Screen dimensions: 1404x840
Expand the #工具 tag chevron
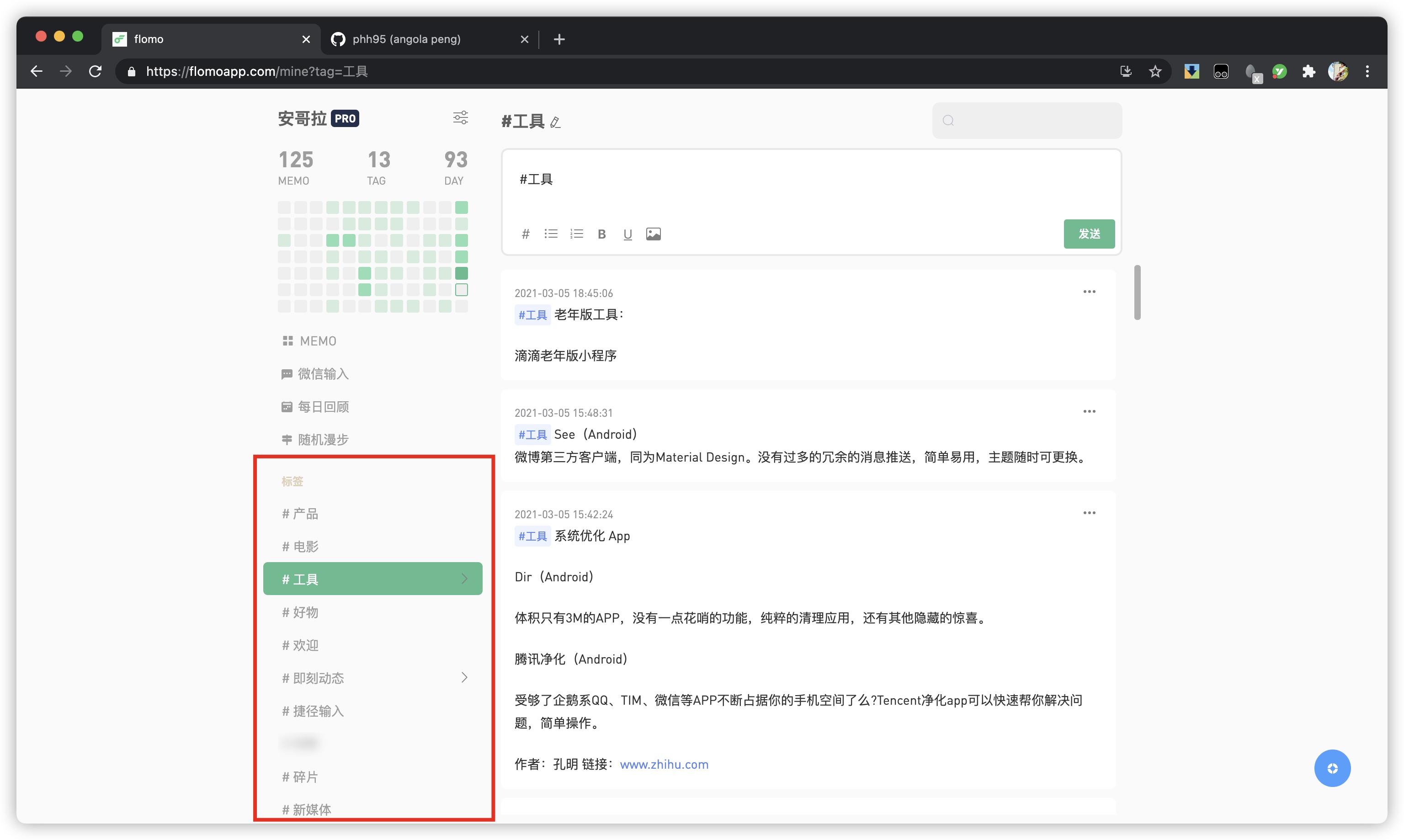click(x=464, y=579)
